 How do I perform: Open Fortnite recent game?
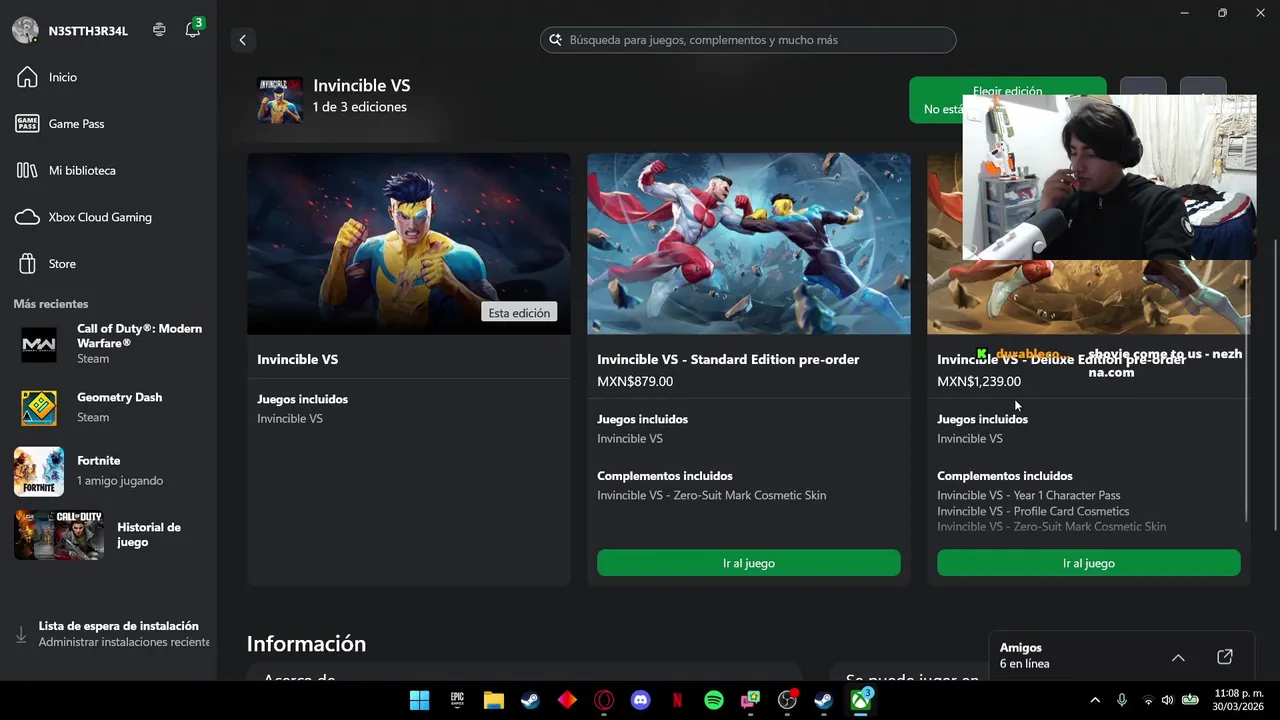[x=108, y=471]
